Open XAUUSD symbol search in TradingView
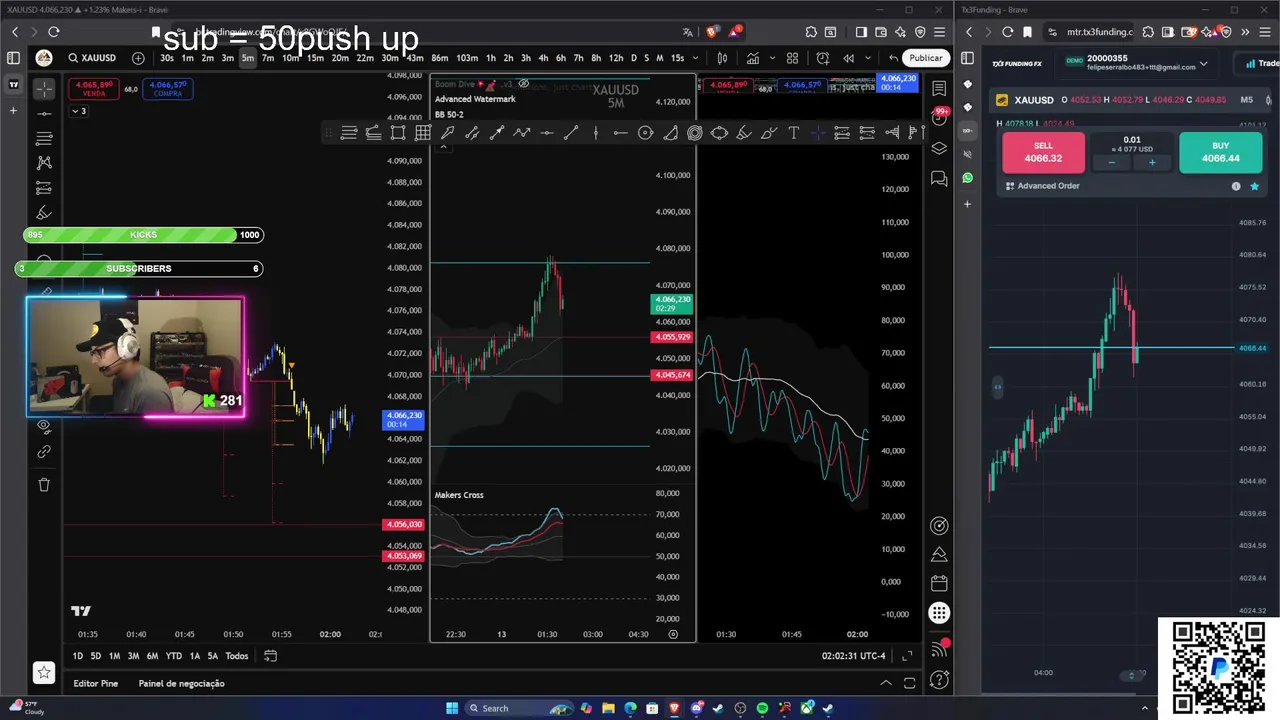Image resolution: width=1280 pixels, height=720 pixels. tap(92, 58)
